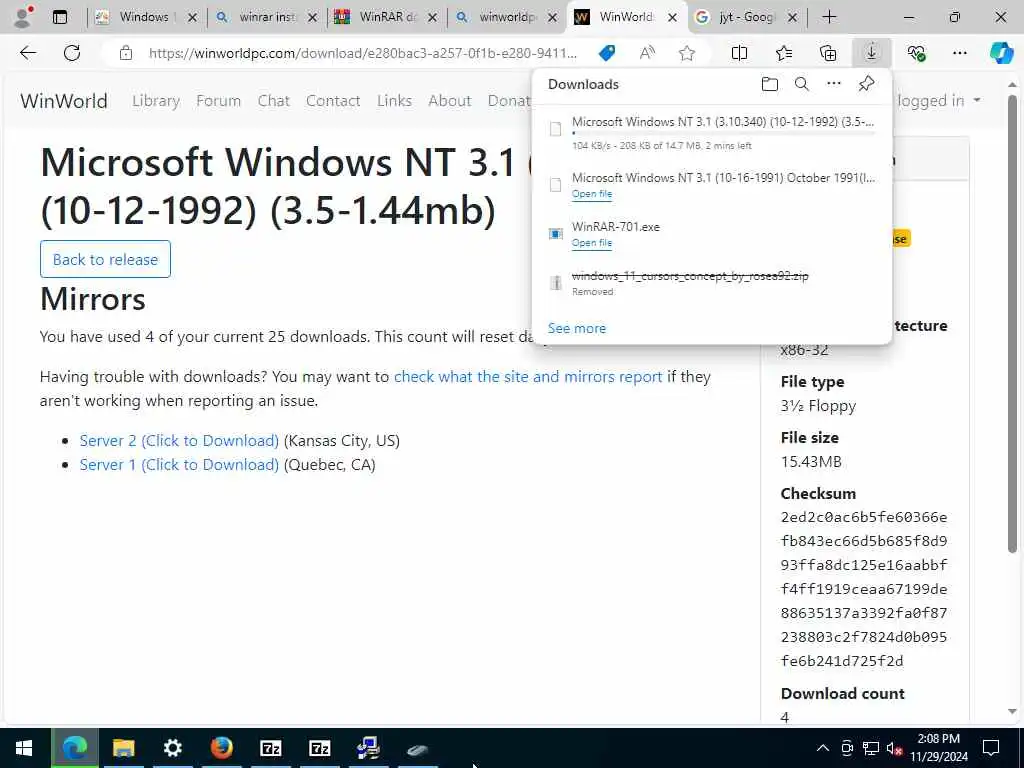Download from Server 2 Kansas City
Image resolution: width=1024 pixels, height=768 pixels.
[x=179, y=441]
